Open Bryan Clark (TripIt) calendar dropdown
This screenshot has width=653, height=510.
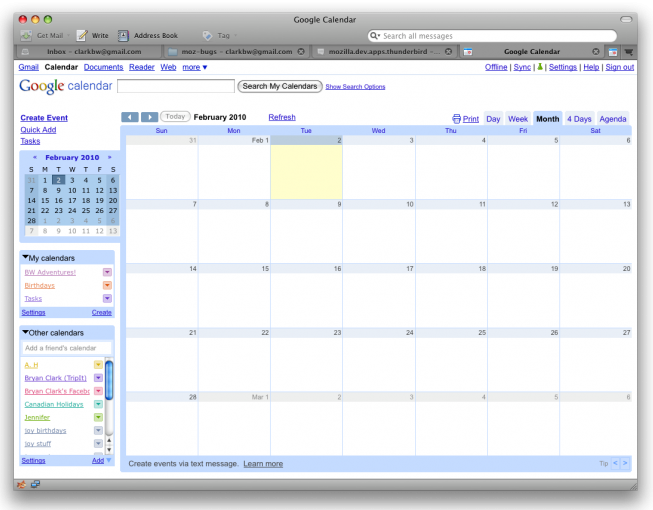98,378
